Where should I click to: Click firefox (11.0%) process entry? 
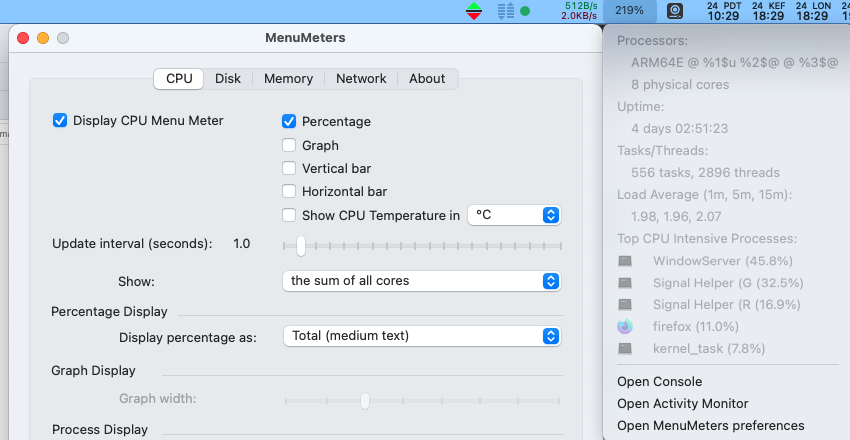point(696,326)
